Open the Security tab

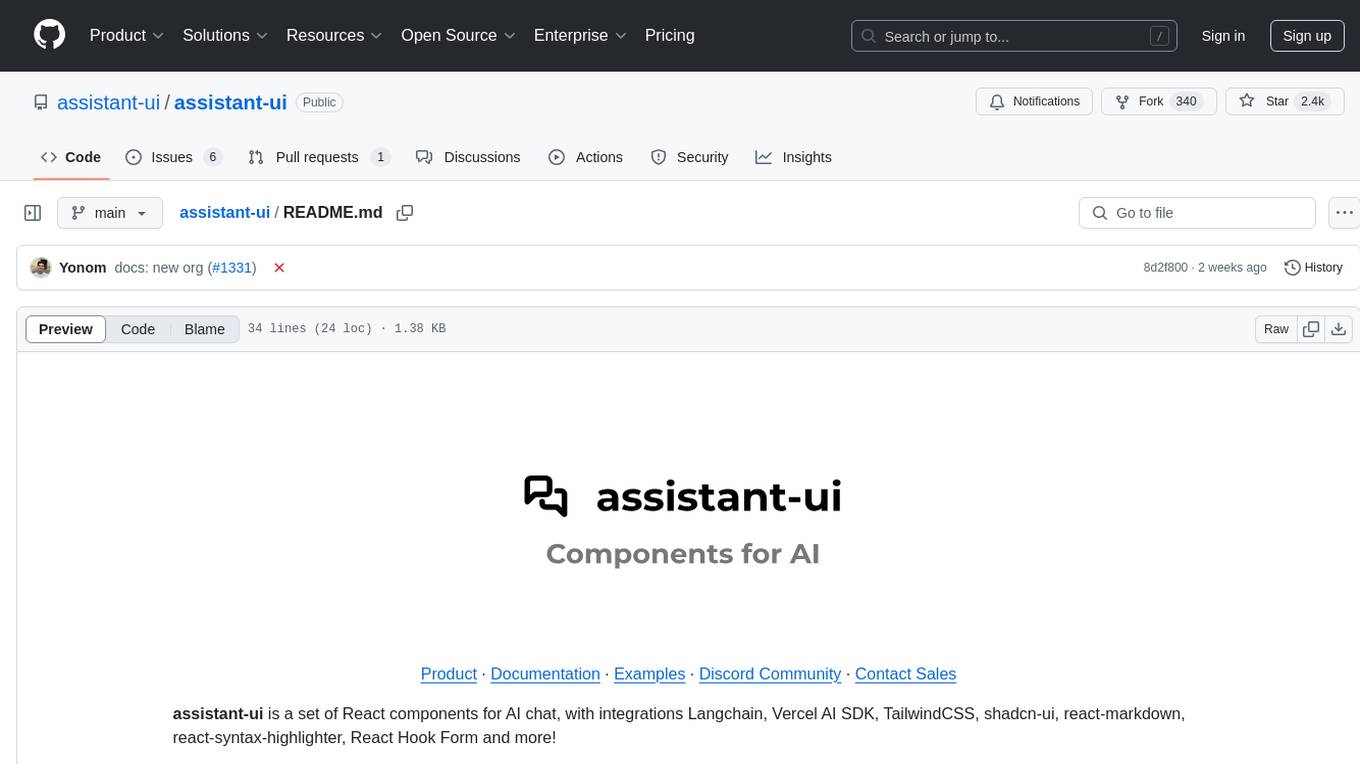coord(690,157)
